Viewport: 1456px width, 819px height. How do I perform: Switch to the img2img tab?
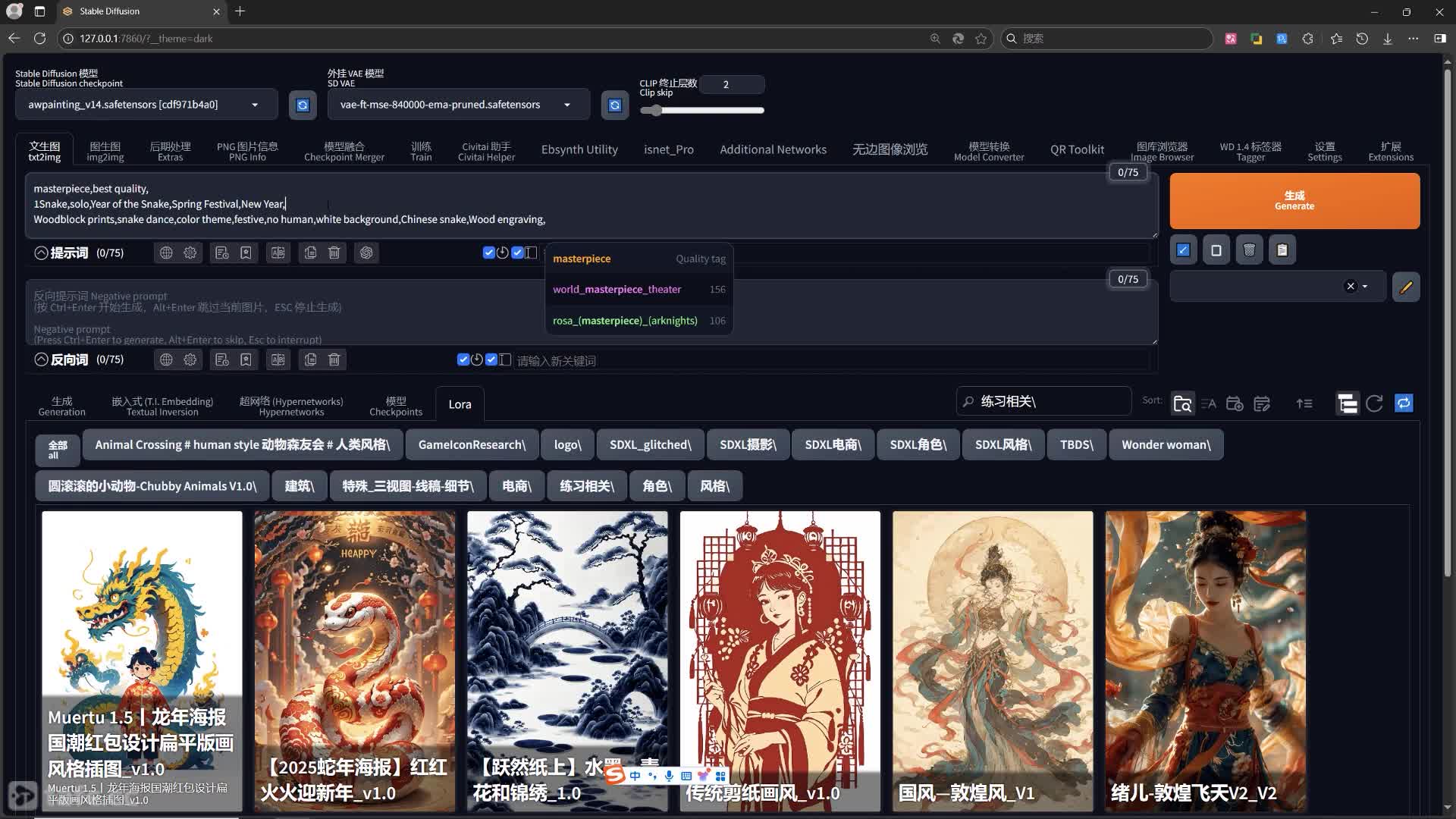click(x=105, y=151)
